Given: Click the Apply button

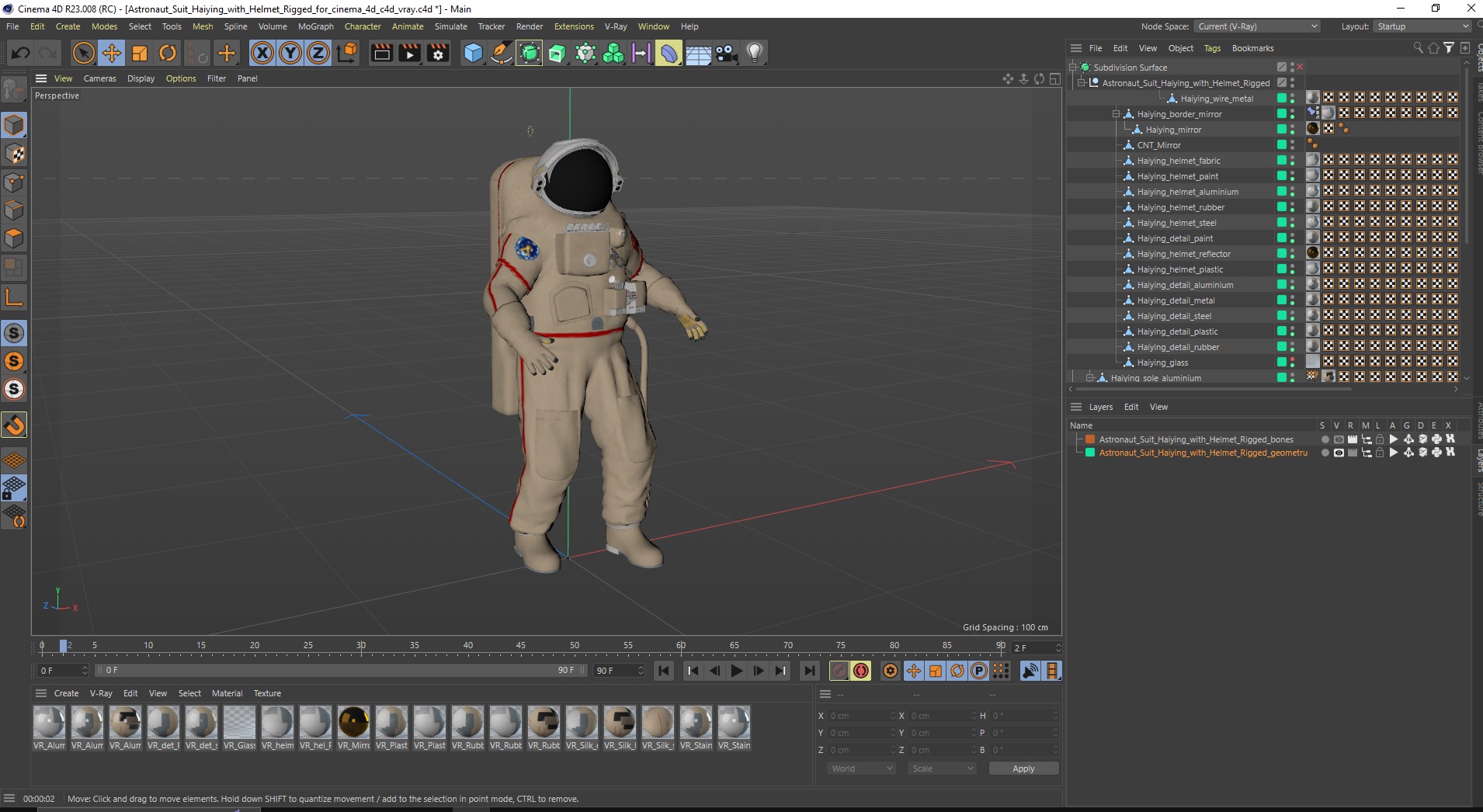Looking at the screenshot, I should pos(1023,769).
